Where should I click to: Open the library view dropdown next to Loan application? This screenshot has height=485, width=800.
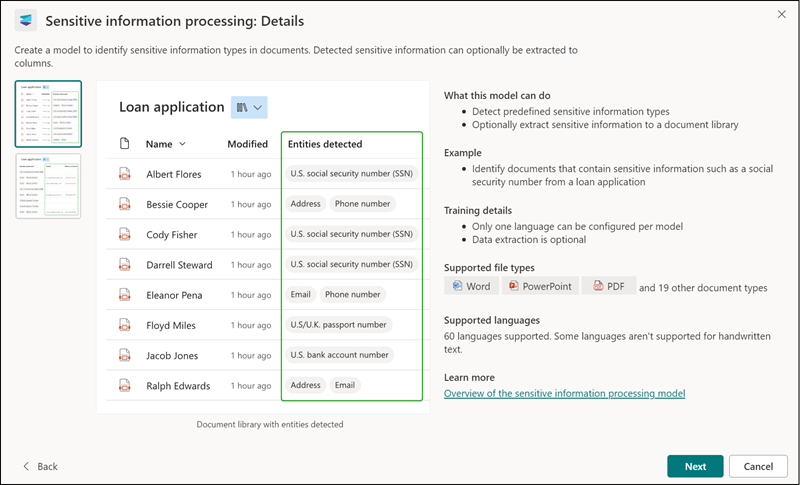[x=249, y=107]
